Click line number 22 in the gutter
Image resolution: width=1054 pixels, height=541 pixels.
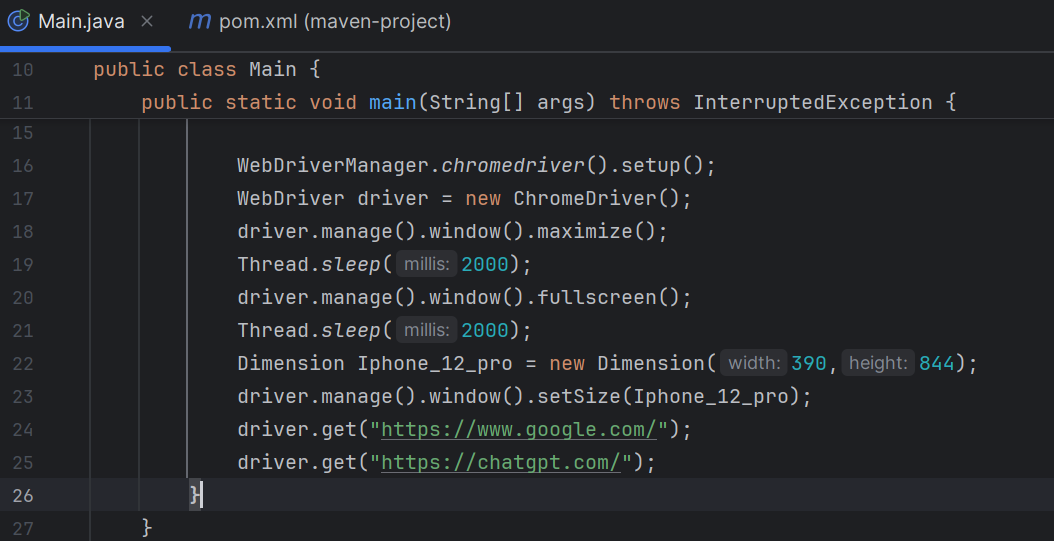point(22,364)
